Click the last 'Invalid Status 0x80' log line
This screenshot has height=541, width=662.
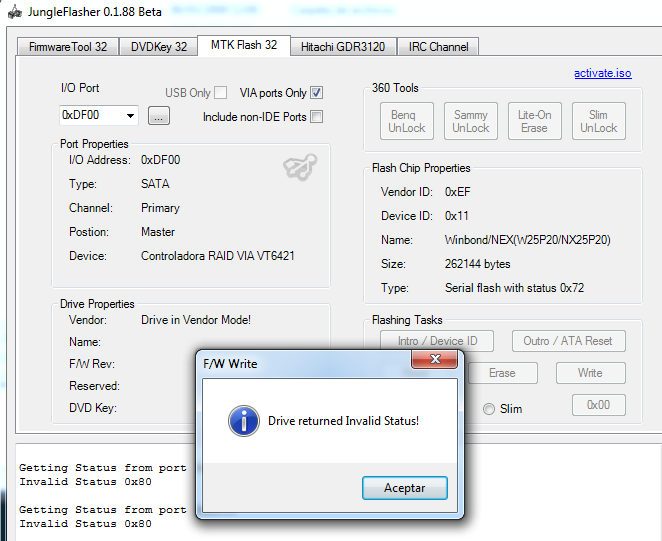(85, 524)
